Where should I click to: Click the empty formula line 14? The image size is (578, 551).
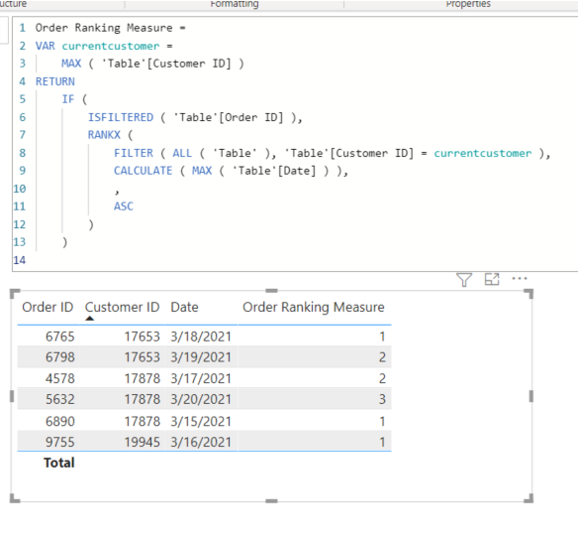[x=295, y=260]
